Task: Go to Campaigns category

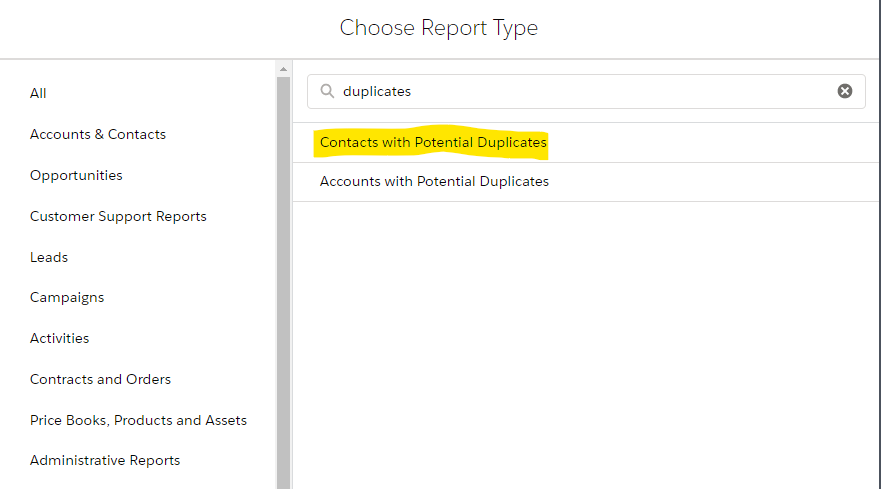Action: coord(67,297)
